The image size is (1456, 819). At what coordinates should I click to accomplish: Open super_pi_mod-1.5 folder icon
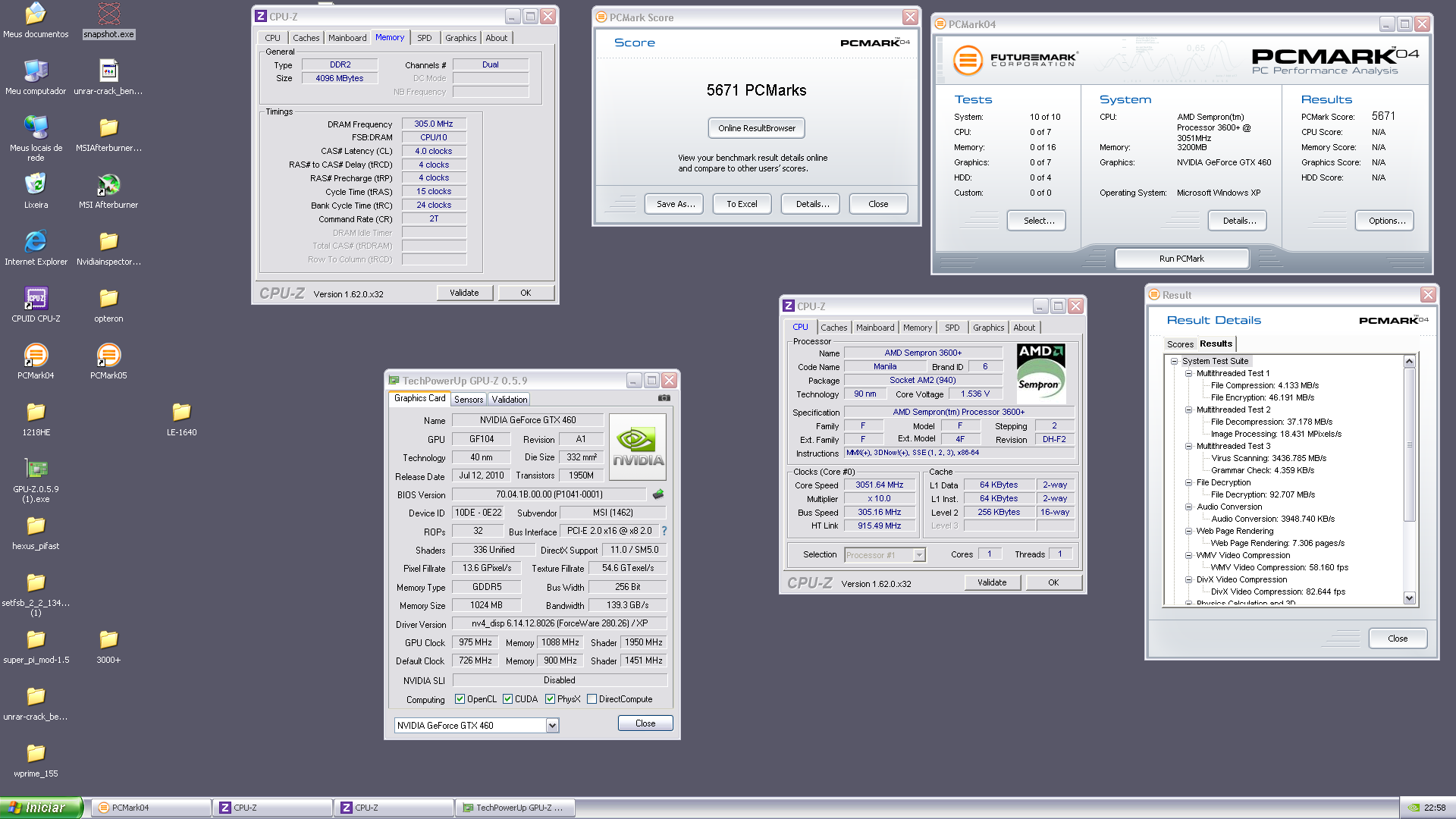click(36, 639)
